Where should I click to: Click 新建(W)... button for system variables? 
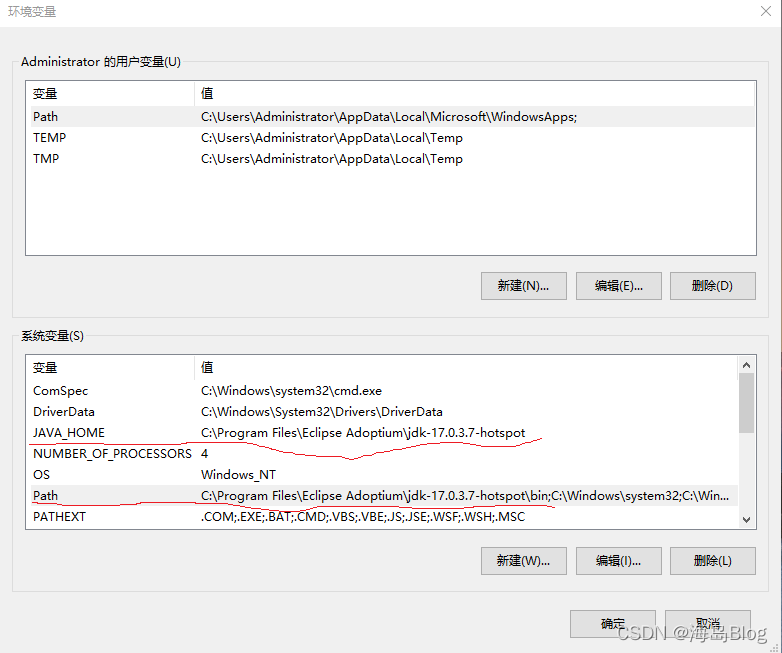tap(524, 561)
